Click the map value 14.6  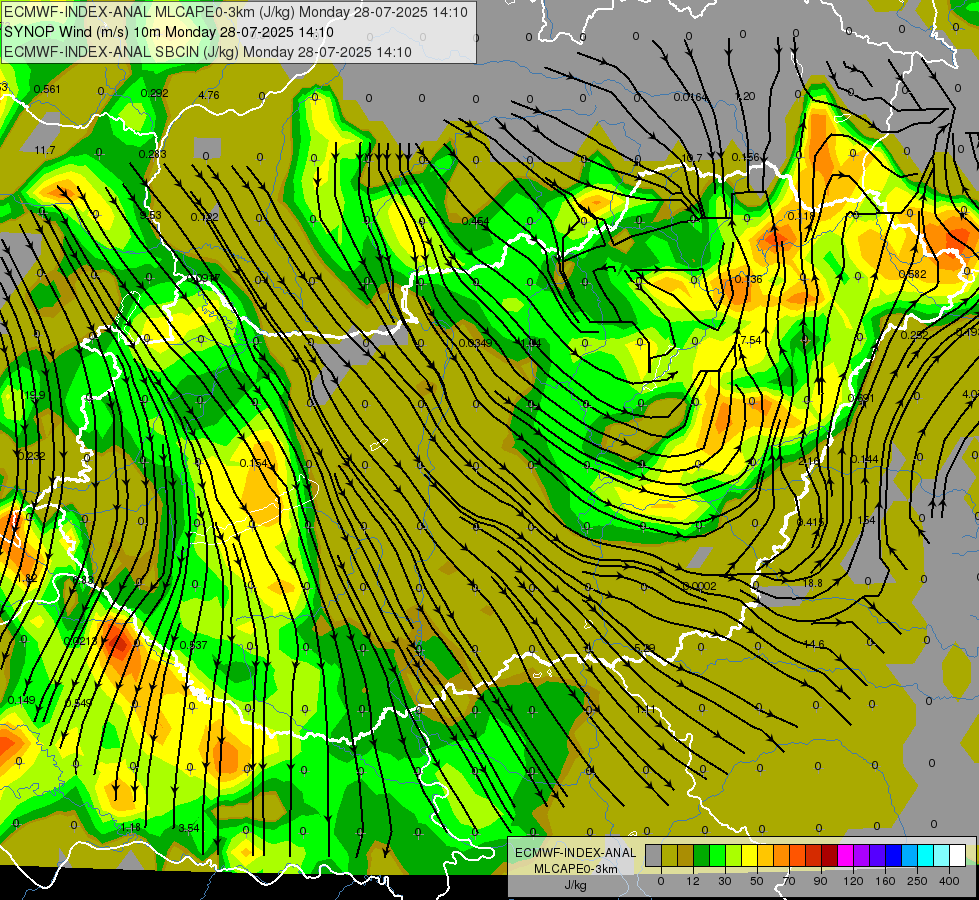pos(814,644)
